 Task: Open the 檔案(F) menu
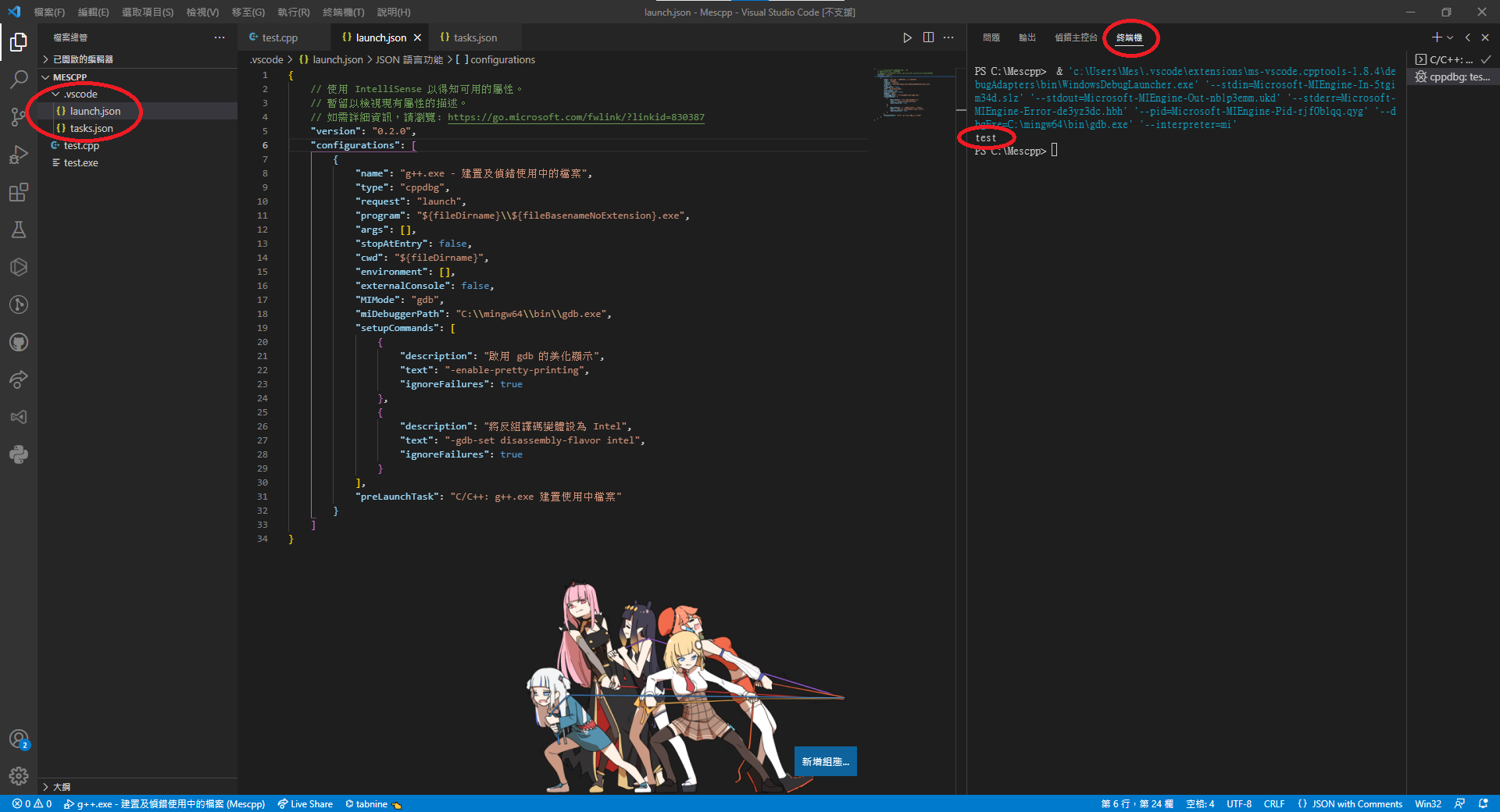coord(49,12)
